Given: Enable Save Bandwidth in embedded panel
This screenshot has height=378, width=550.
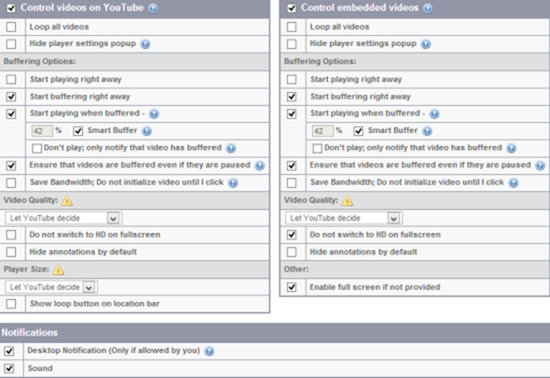Looking at the screenshot, I should [291, 183].
